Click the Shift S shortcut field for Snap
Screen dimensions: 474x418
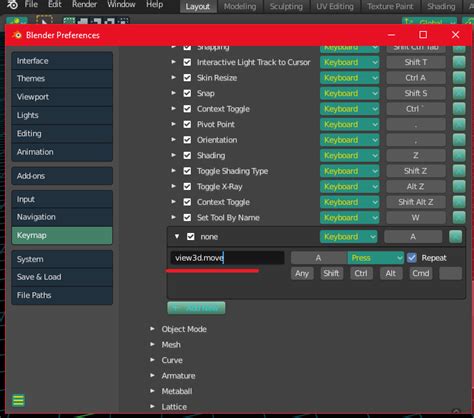pos(416,93)
